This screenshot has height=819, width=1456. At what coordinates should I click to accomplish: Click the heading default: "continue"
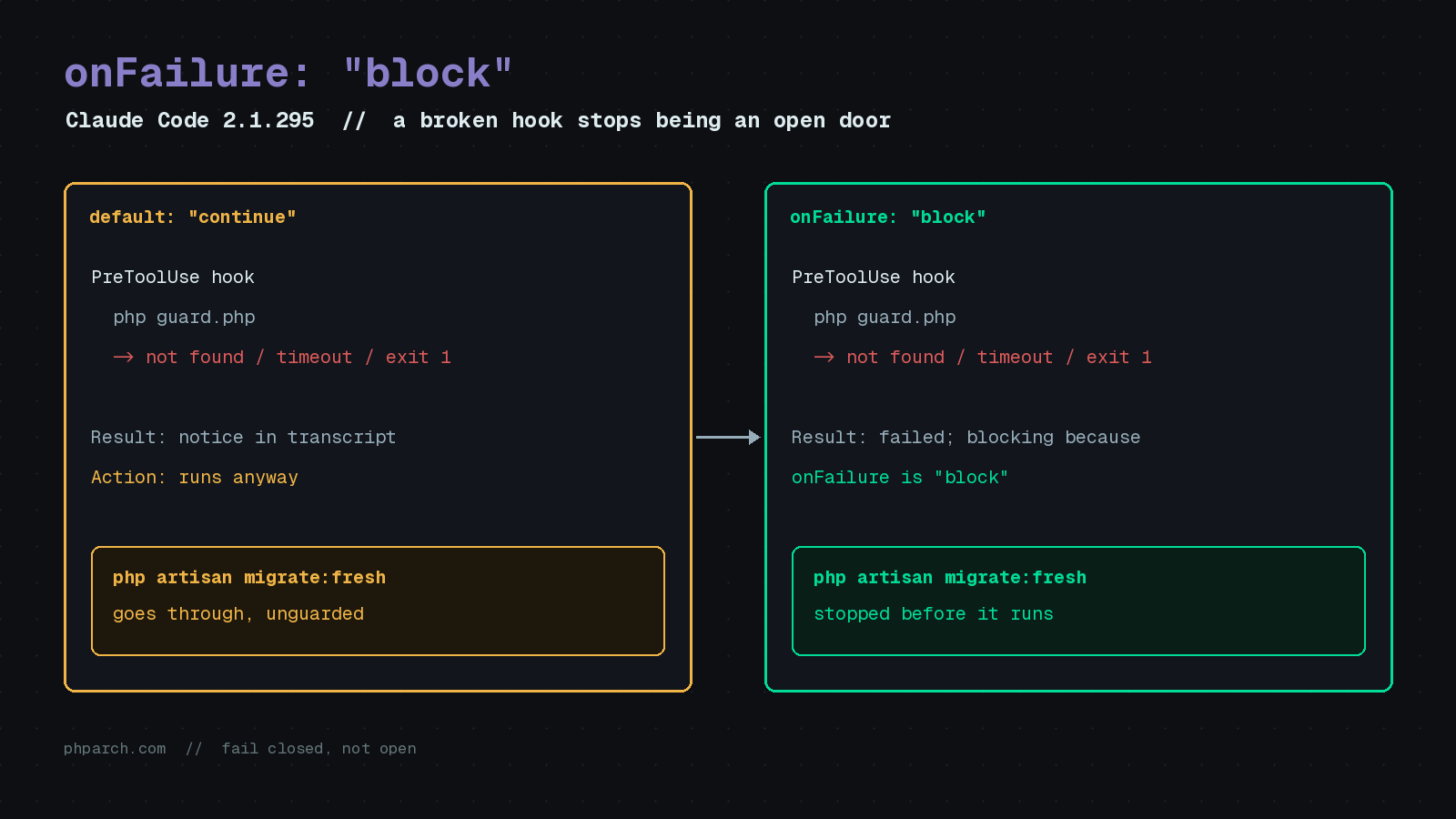tap(193, 217)
